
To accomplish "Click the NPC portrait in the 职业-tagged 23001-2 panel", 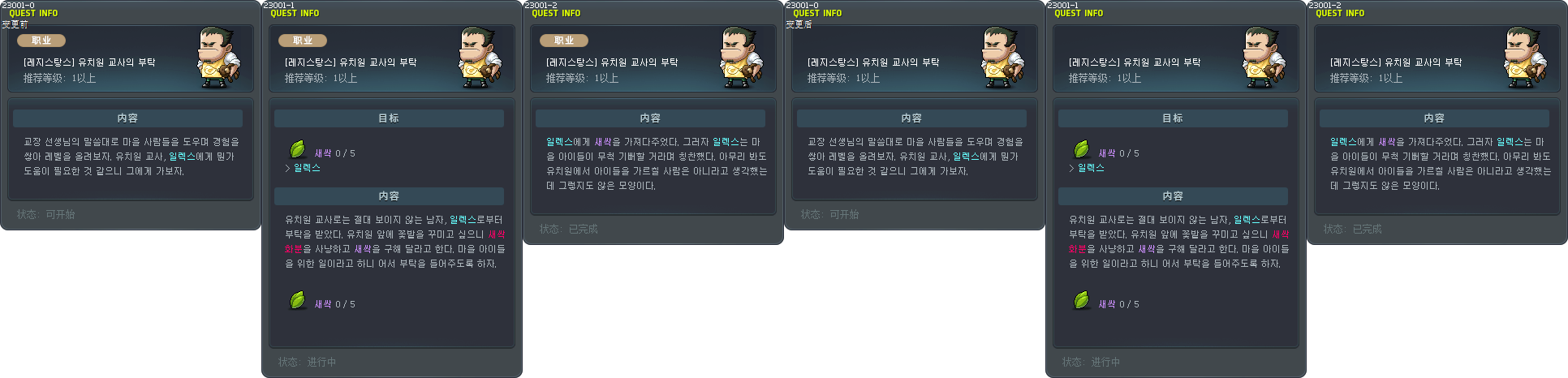I will (742, 58).
